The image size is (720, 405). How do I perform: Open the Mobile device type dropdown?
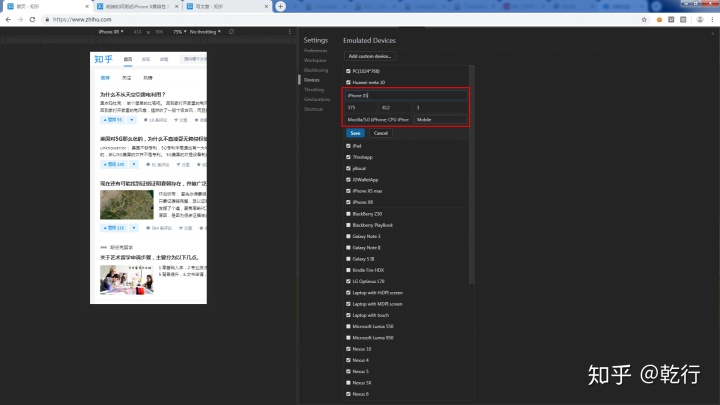(440, 119)
